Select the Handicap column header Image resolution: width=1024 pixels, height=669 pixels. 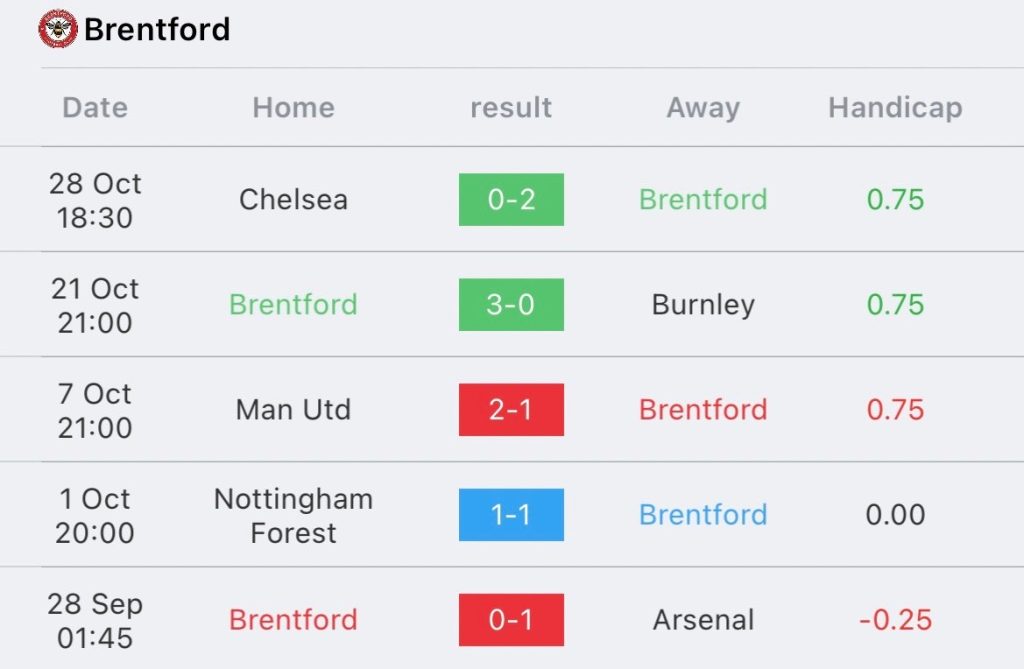[895, 108]
